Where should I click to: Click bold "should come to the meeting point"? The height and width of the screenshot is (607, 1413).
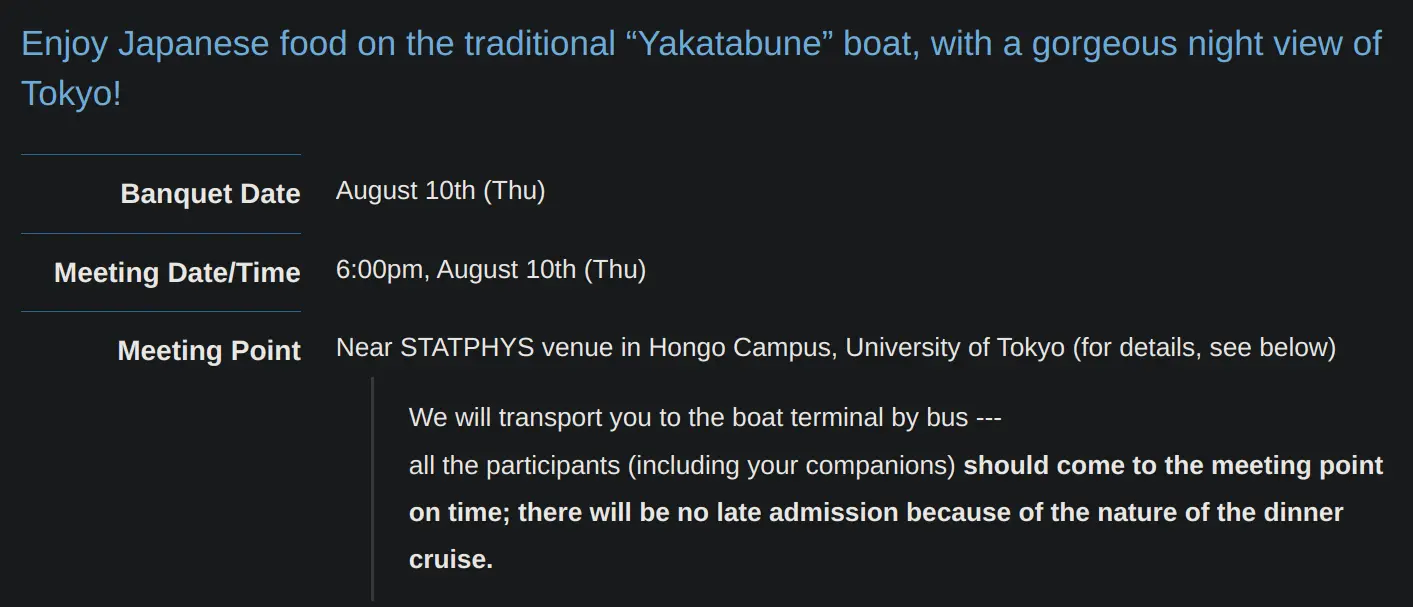(x=1172, y=466)
